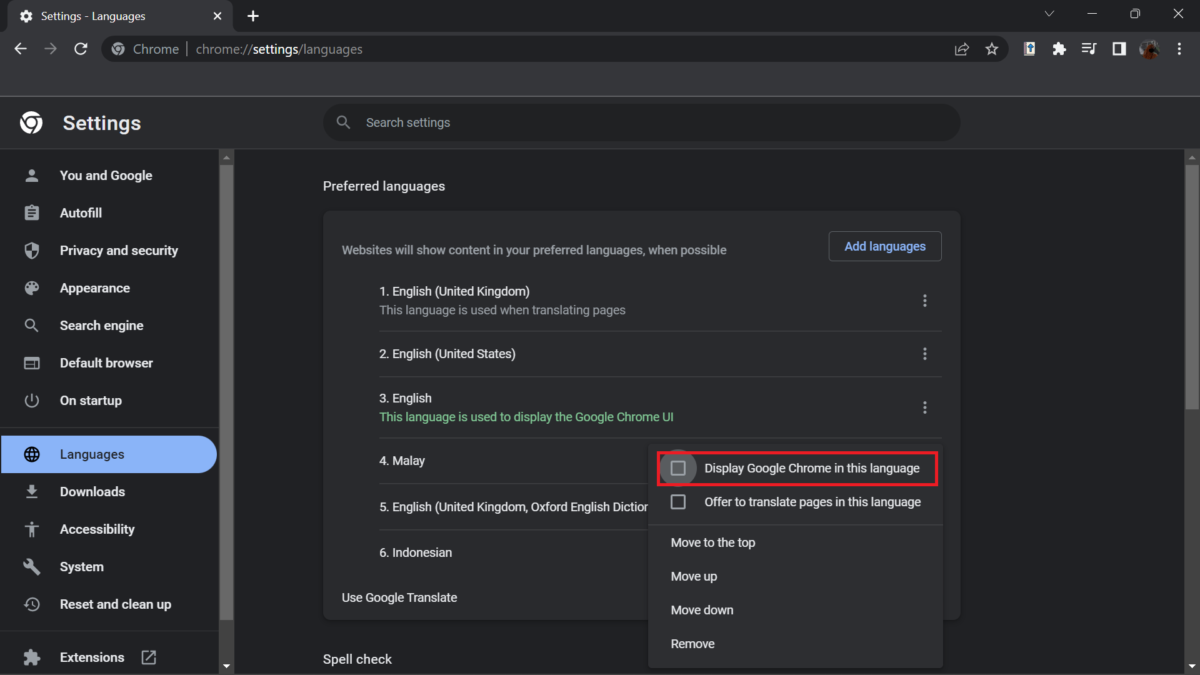Click the browser reload page icon

[x=81, y=49]
